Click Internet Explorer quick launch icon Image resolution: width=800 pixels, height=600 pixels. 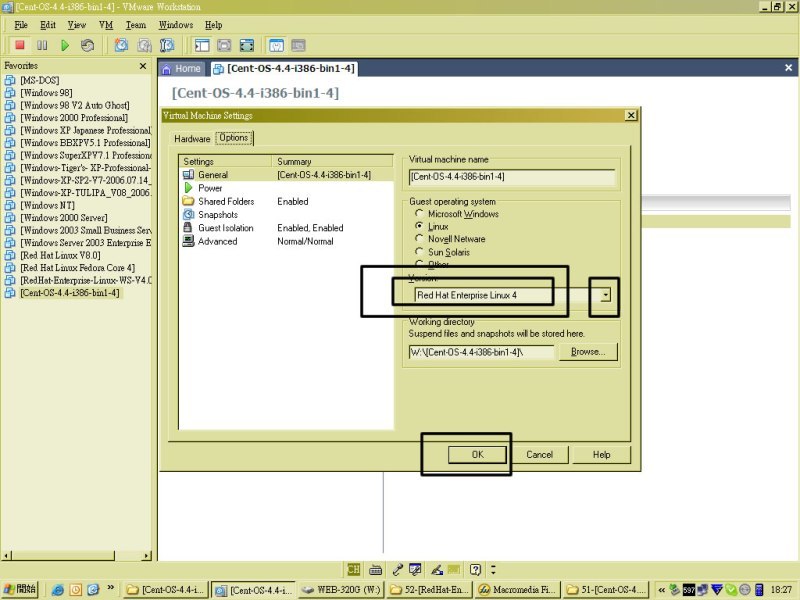pos(58,590)
